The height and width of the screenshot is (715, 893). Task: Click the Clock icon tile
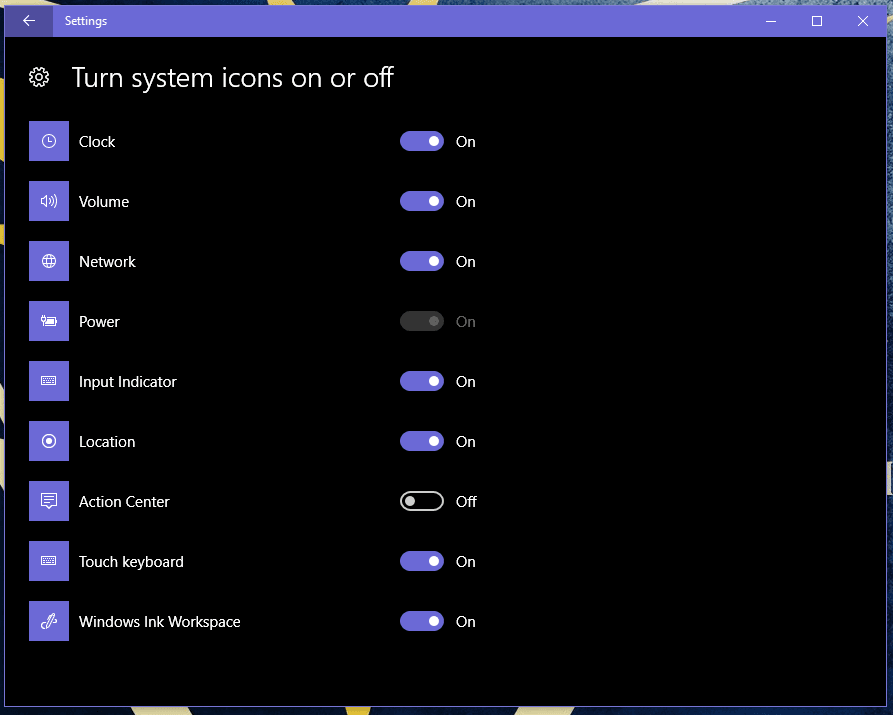pyautogui.click(x=49, y=141)
